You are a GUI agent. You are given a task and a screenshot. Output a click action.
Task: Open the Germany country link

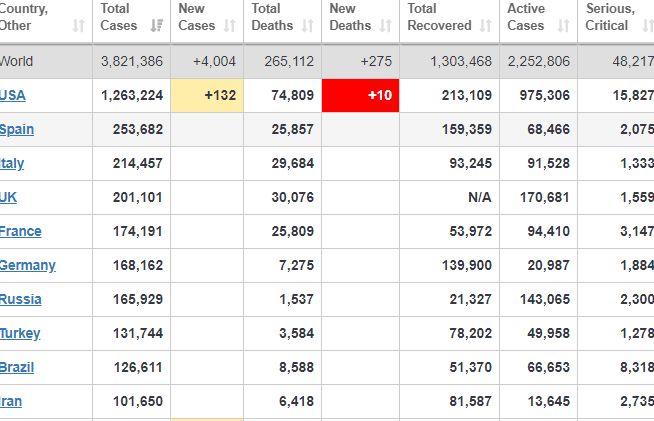tap(28, 265)
